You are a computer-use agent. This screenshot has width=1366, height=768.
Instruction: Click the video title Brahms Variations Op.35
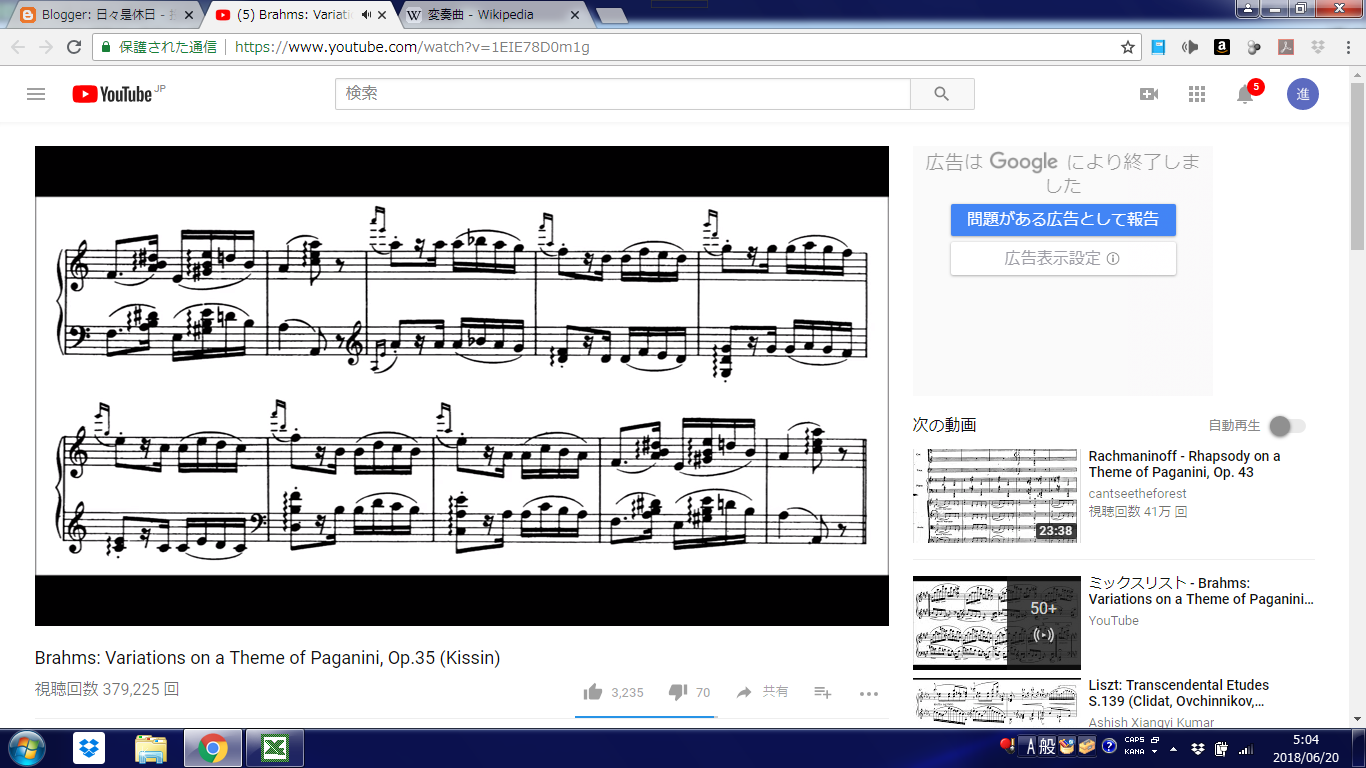[267, 658]
